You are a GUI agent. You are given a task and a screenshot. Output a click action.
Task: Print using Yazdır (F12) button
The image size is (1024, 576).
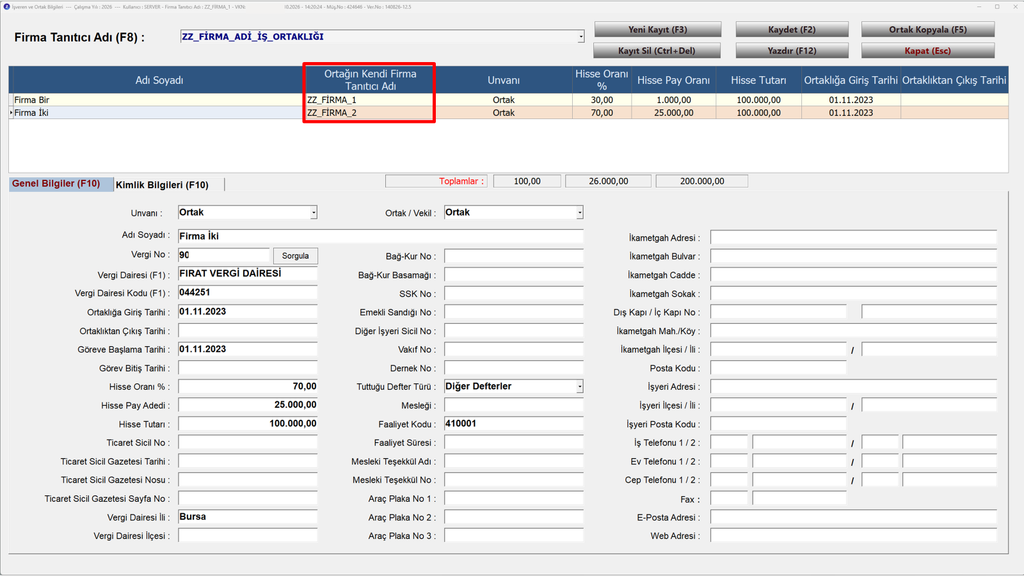[x=792, y=50]
